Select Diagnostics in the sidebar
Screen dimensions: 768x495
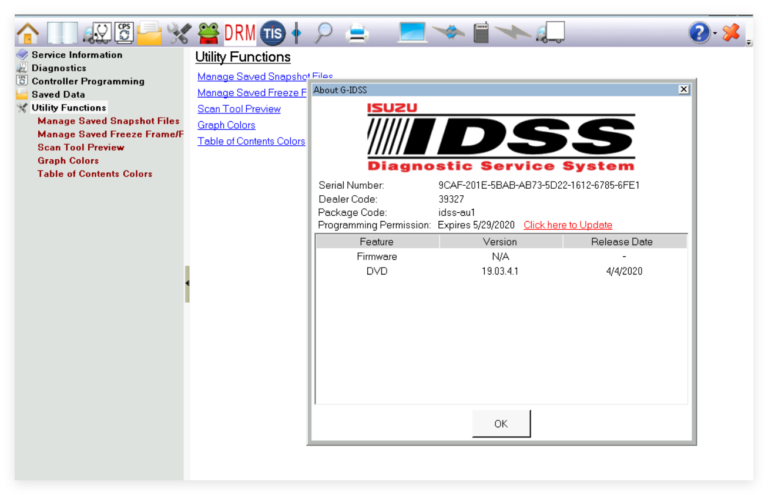pyautogui.click(x=59, y=68)
